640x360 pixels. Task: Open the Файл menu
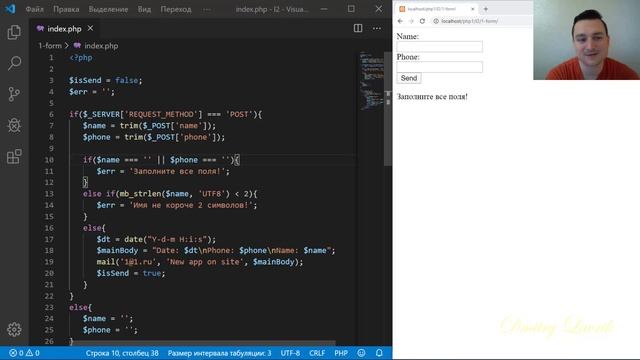pyautogui.click(x=35, y=9)
